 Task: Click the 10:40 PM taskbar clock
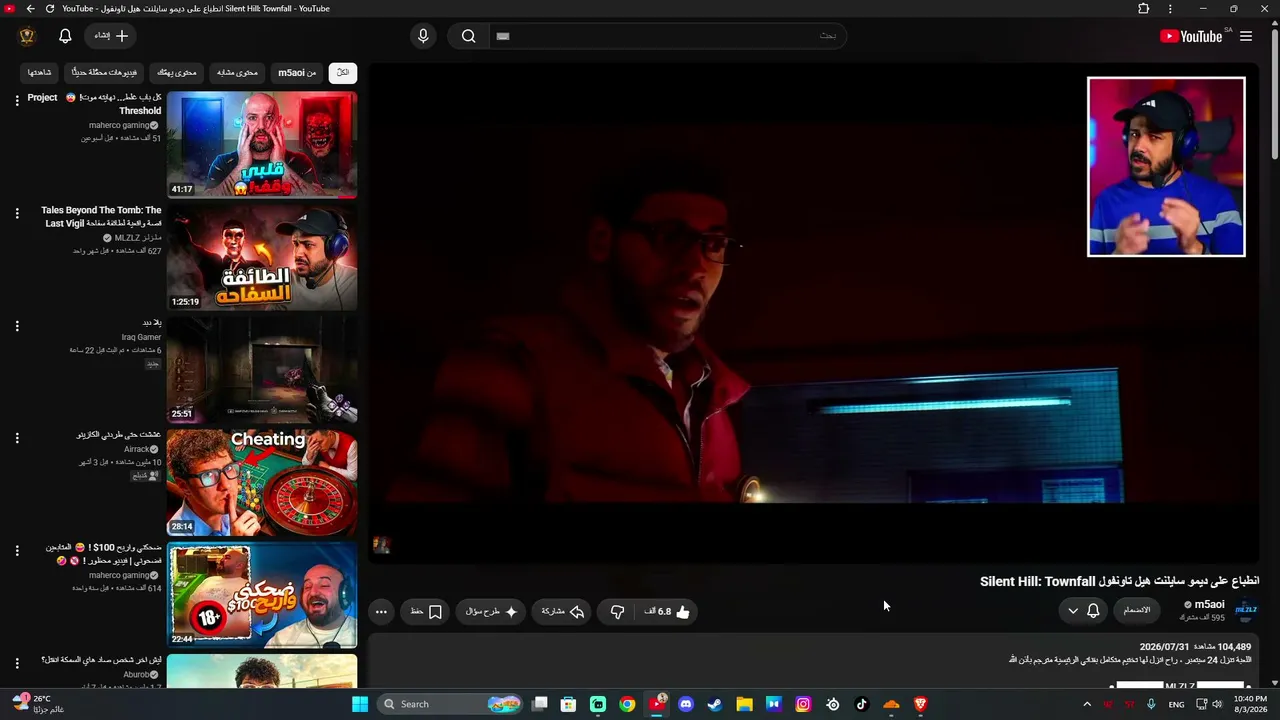[x=1251, y=704]
